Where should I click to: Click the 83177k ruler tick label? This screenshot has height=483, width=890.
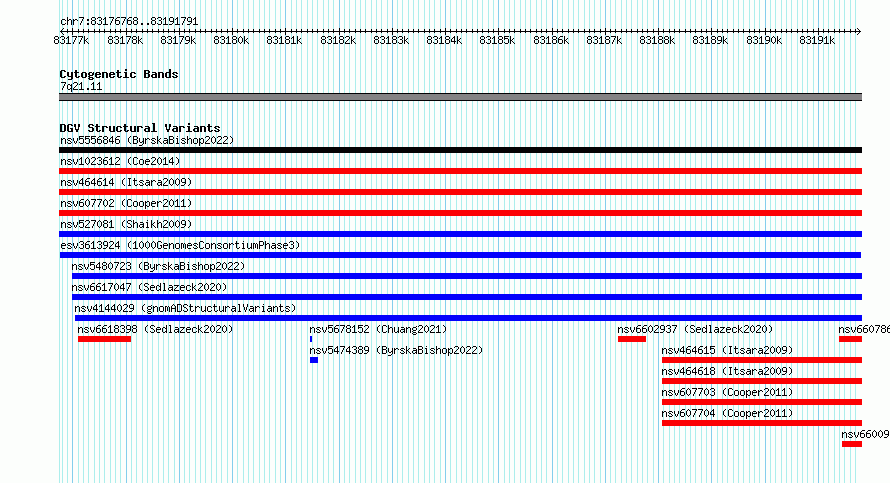point(72,40)
